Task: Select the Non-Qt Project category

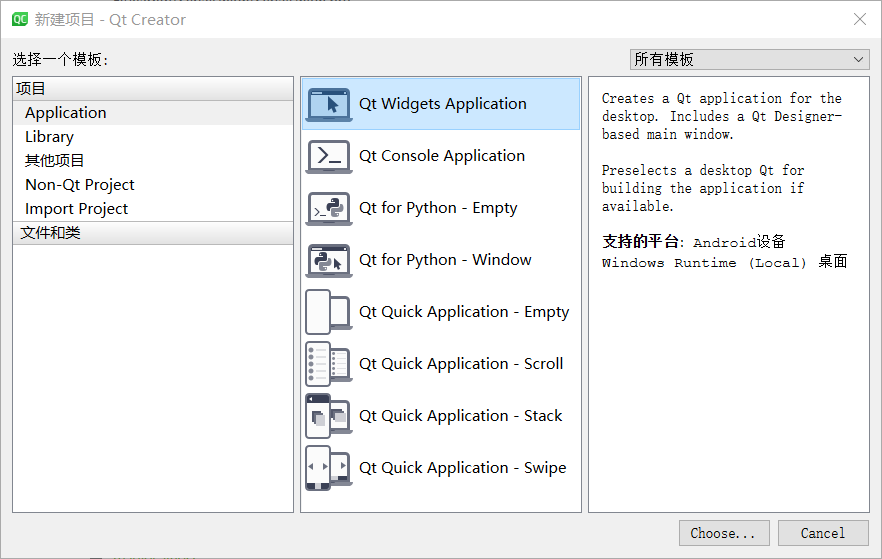Action: point(80,185)
